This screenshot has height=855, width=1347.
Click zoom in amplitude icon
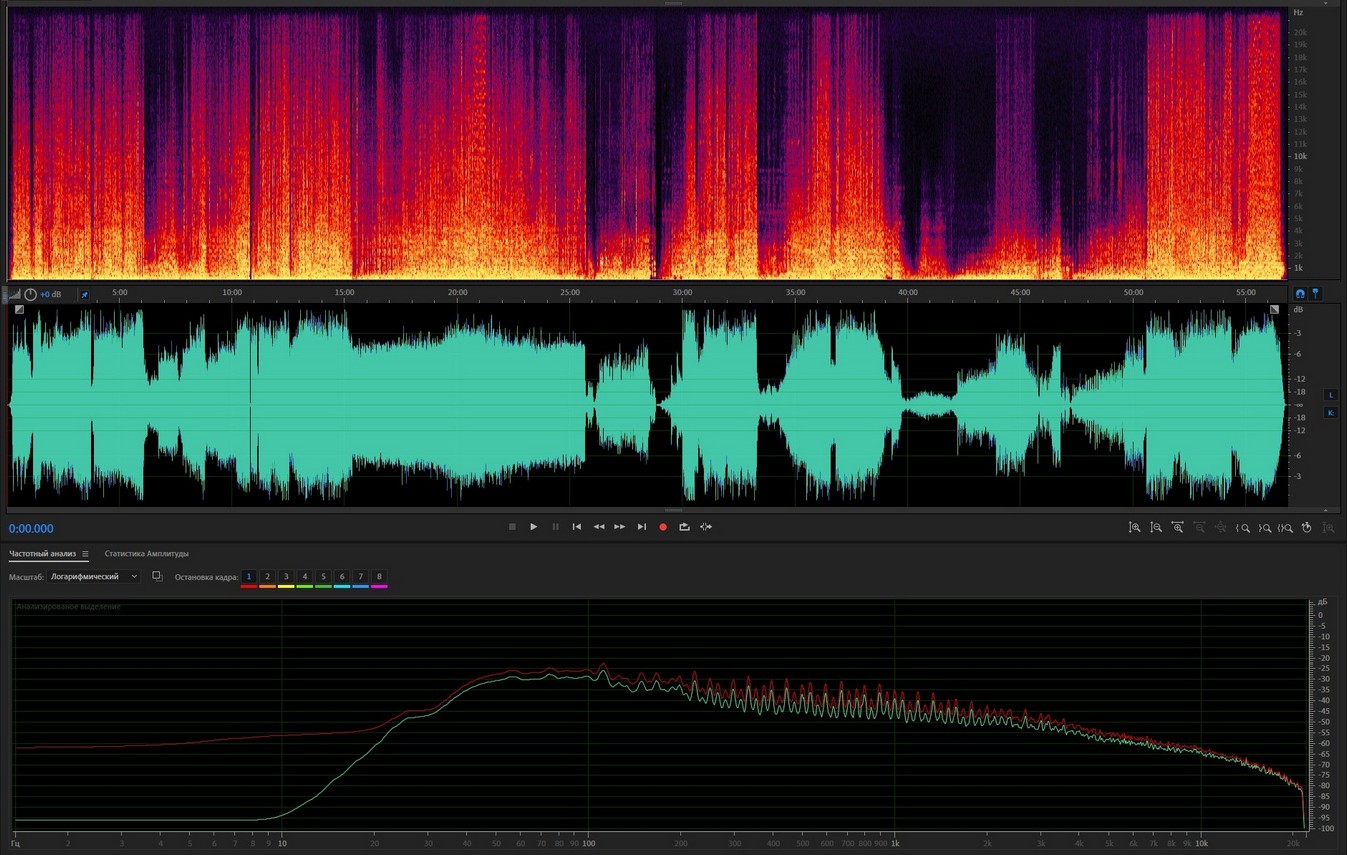(x=1135, y=527)
